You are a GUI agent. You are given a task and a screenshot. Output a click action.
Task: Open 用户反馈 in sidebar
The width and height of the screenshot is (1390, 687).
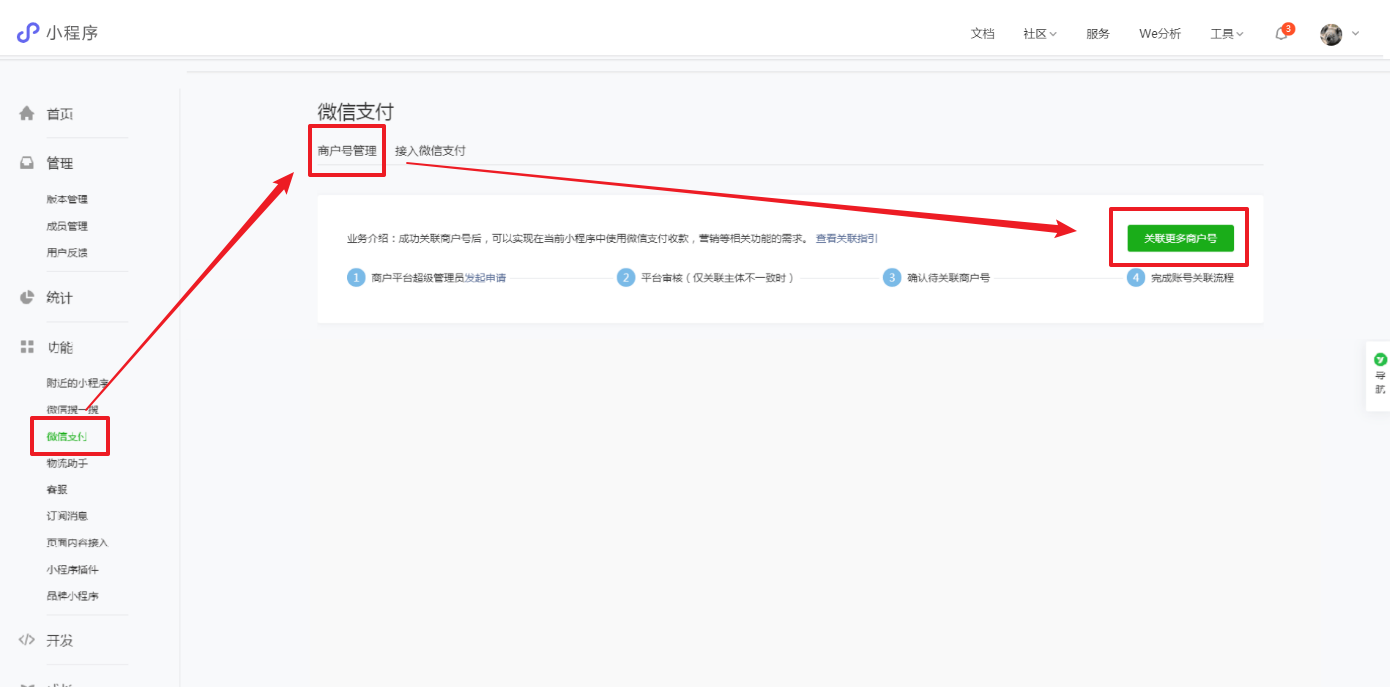pos(67,253)
